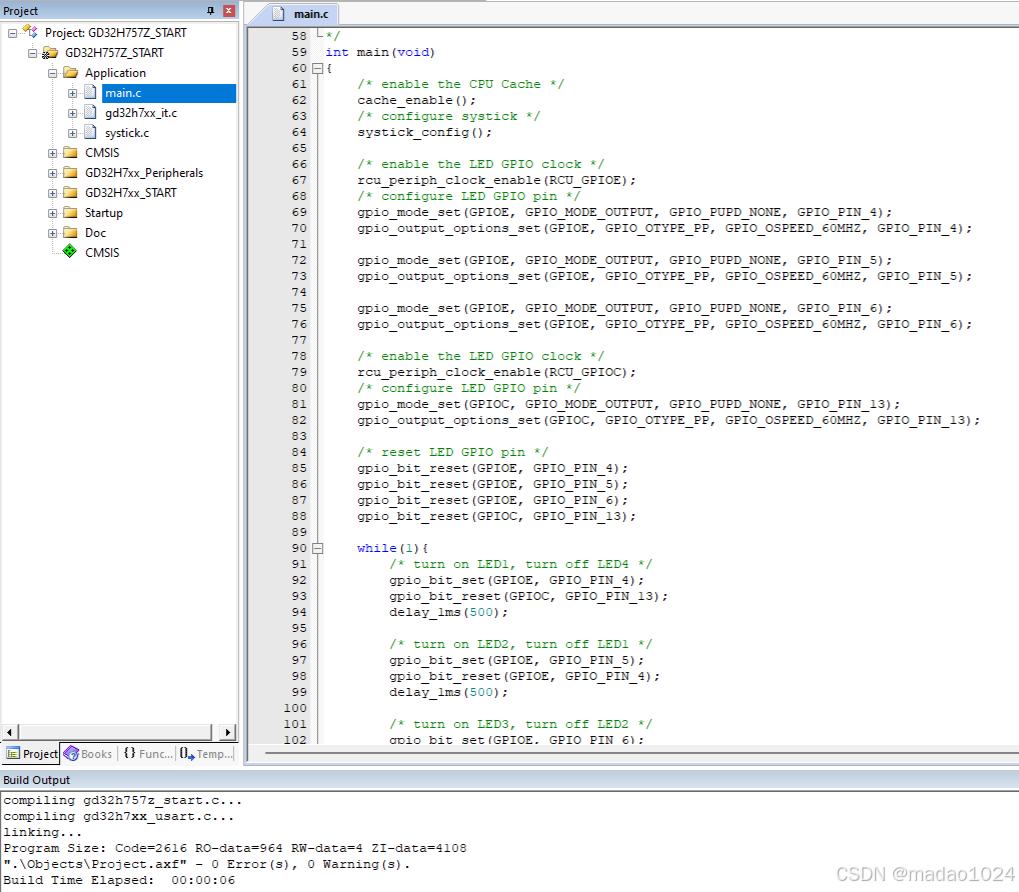The width and height of the screenshot is (1019, 892).
Task: Switch to the Project panel tab
Action: tap(32, 754)
